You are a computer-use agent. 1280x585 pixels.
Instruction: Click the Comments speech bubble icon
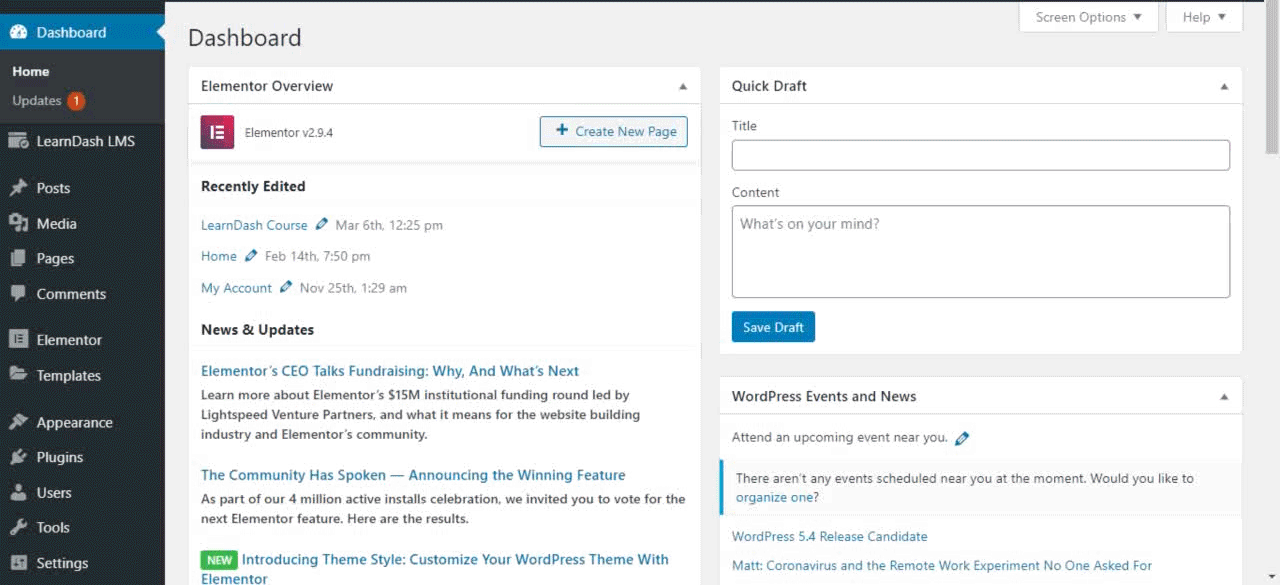point(18,294)
